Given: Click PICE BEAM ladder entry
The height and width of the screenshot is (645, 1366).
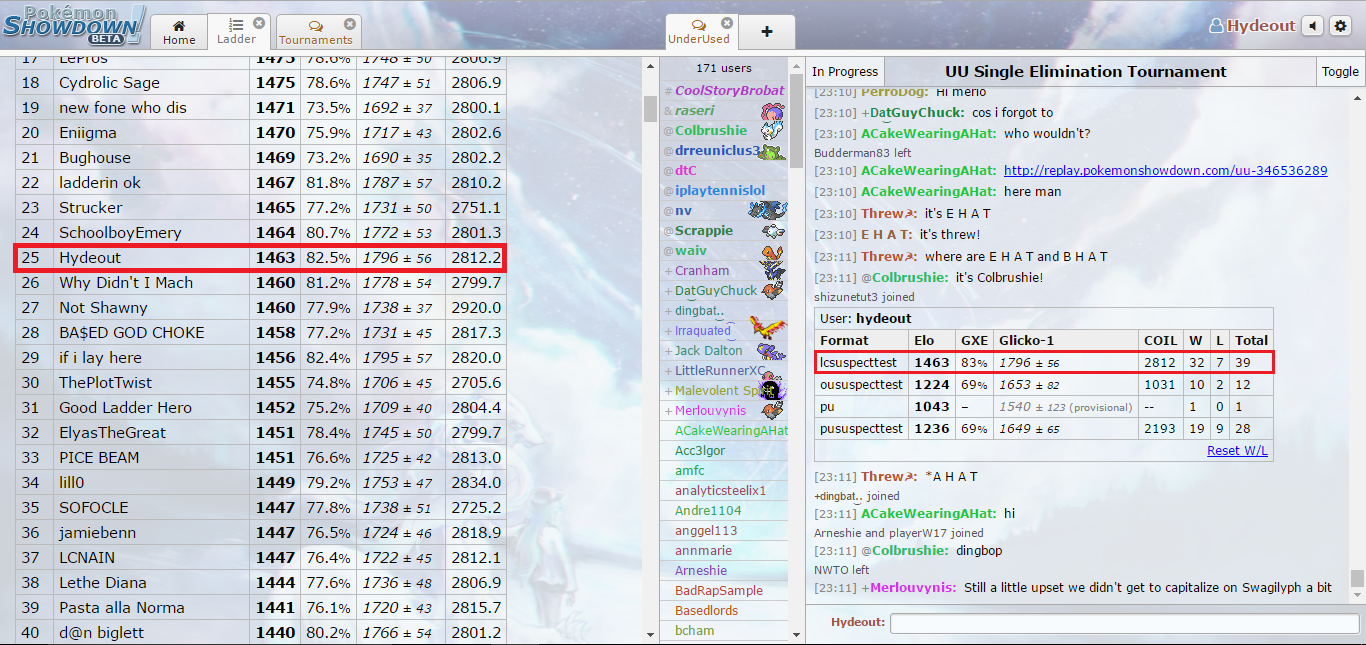Looking at the screenshot, I should tap(99, 458).
